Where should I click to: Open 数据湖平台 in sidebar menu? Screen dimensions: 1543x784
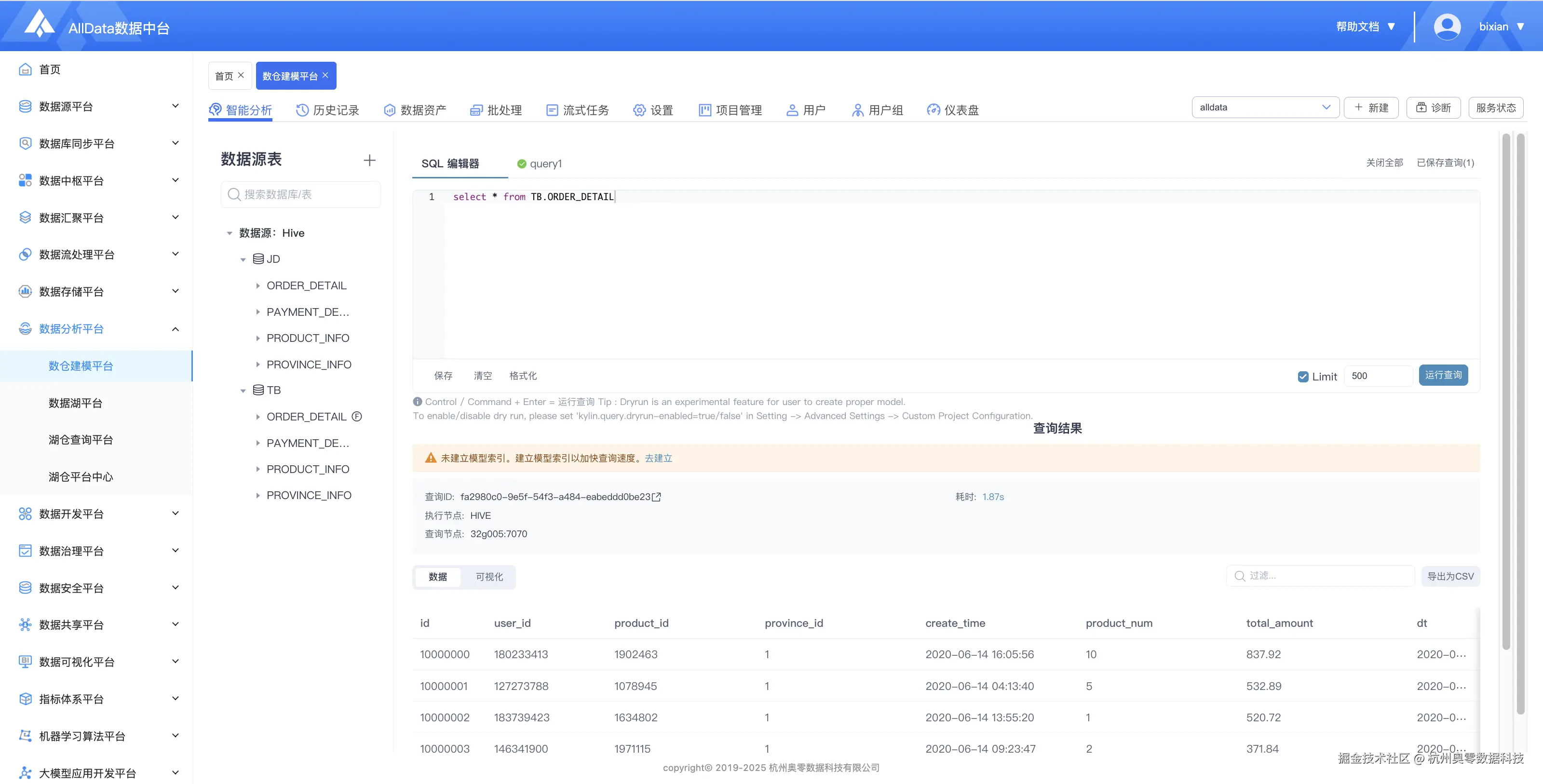point(76,403)
